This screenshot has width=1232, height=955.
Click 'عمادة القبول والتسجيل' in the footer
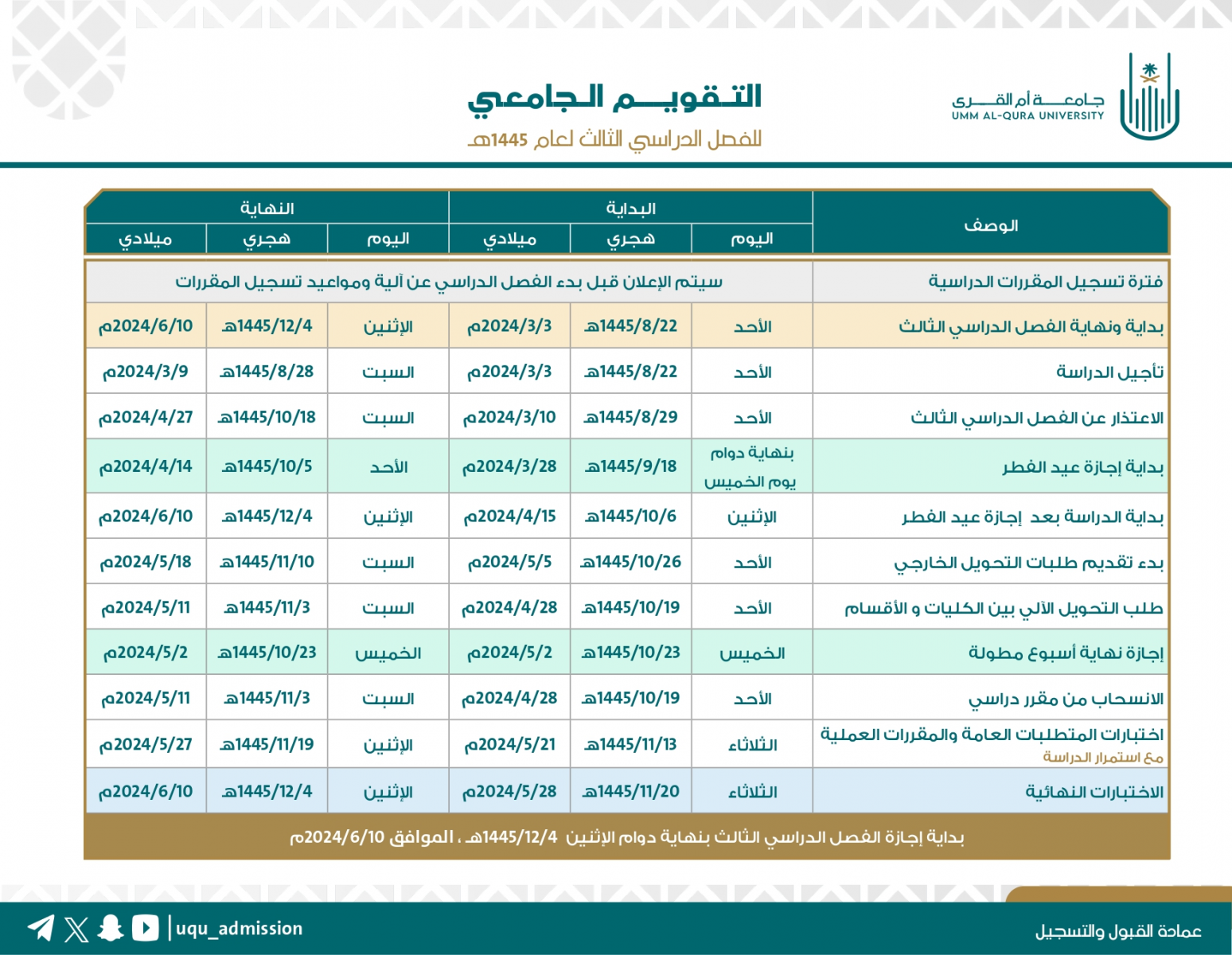pos(1118,931)
